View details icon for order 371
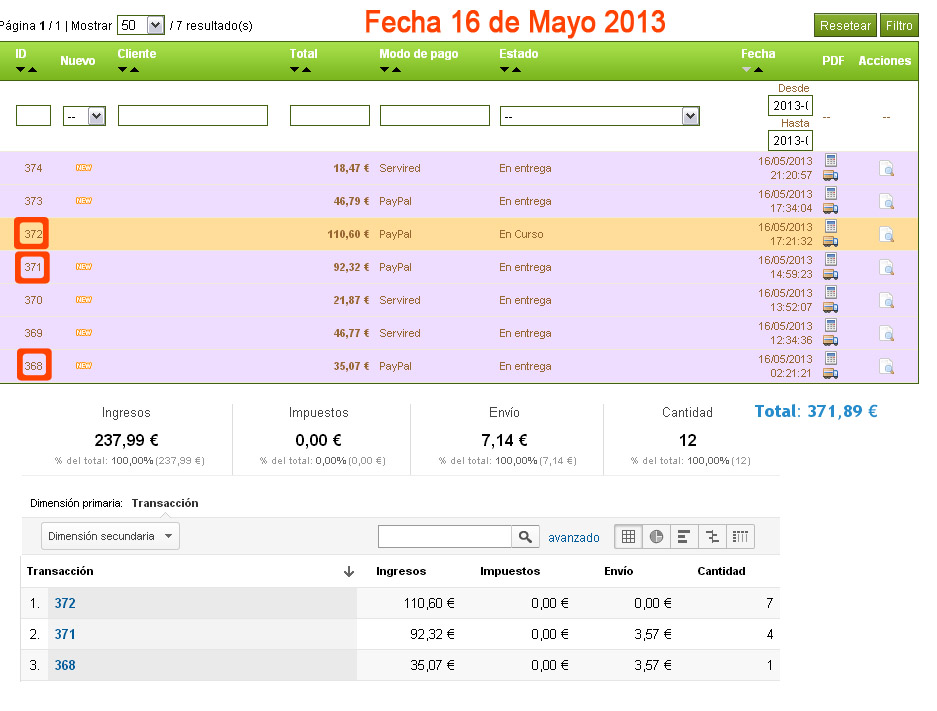 coord(887,267)
